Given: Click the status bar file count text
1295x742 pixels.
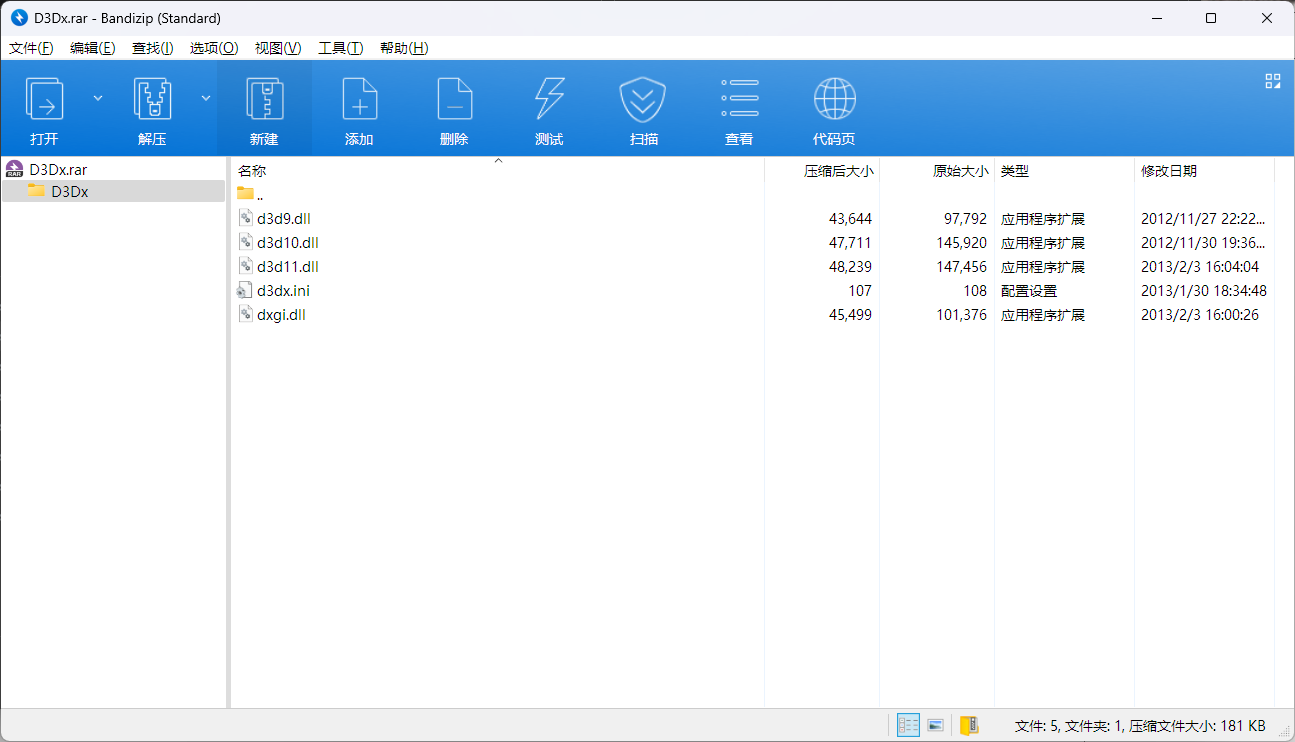Looking at the screenshot, I should point(1140,725).
